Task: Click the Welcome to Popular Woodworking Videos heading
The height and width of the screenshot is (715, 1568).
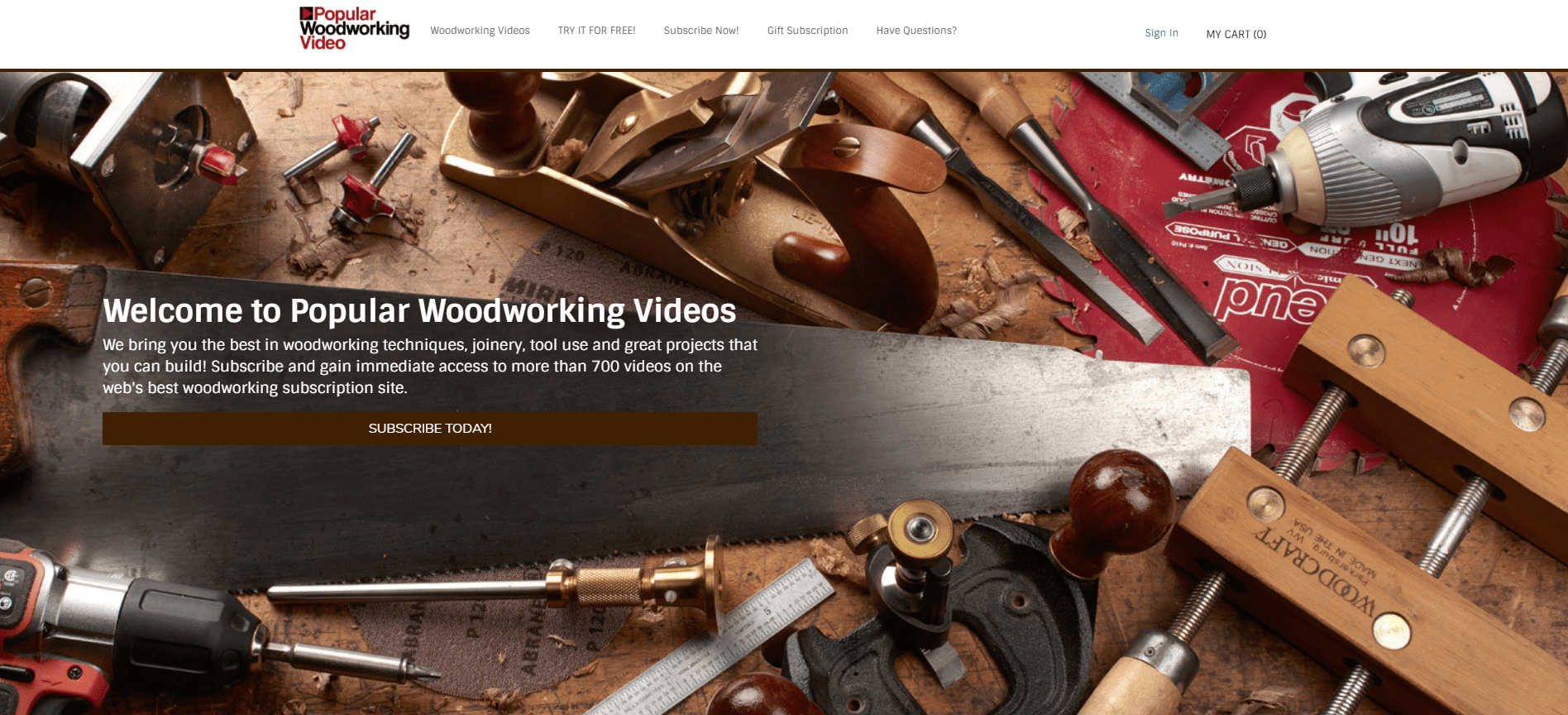Action: coord(419,311)
